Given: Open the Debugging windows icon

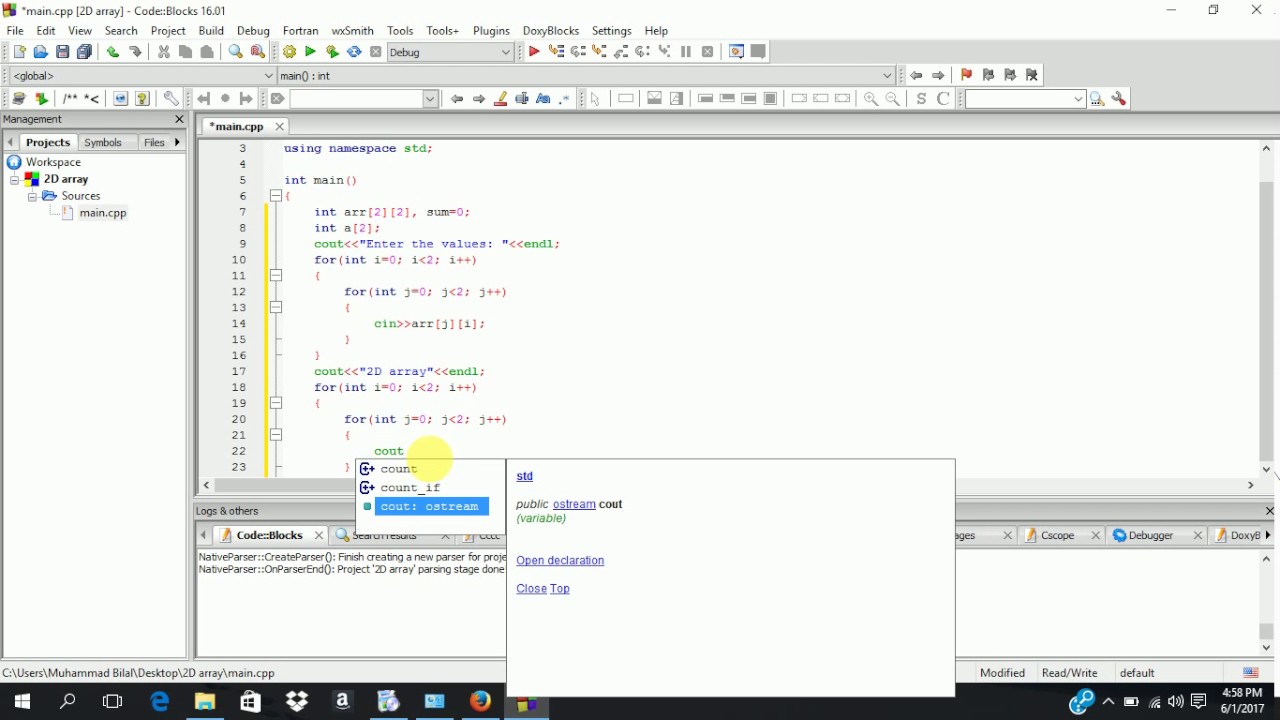Looking at the screenshot, I should [736, 52].
